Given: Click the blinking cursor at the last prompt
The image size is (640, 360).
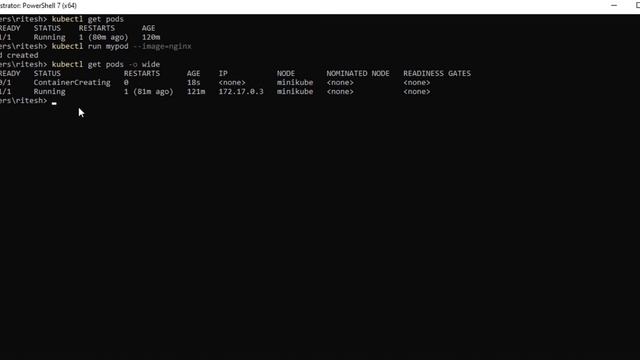Looking at the screenshot, I should point(54,103).
